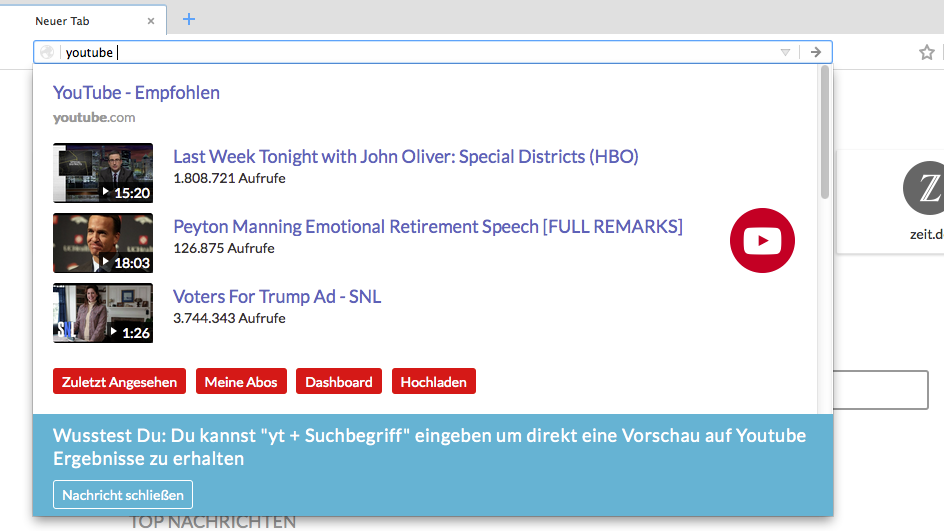
Task: Click the bookmark star icon
Action: pos(926,52)
